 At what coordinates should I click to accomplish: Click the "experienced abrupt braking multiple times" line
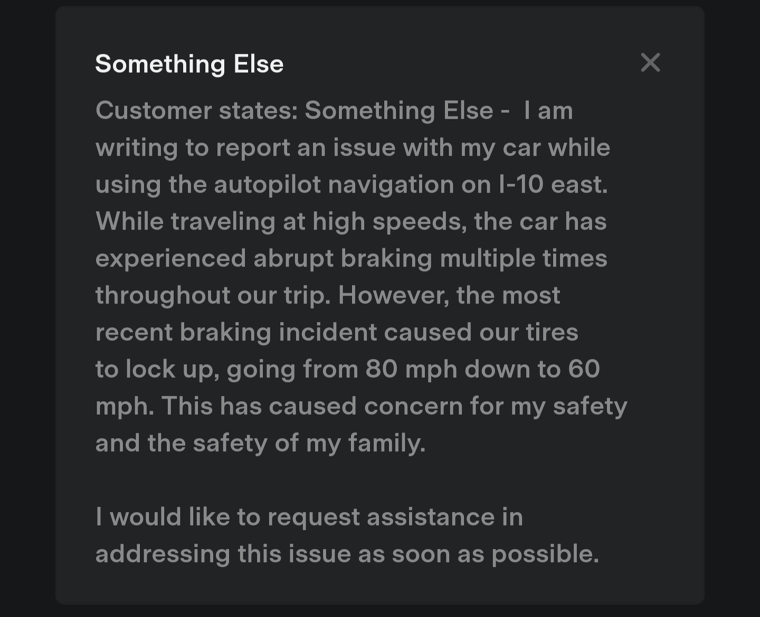(x=351, y=259)
